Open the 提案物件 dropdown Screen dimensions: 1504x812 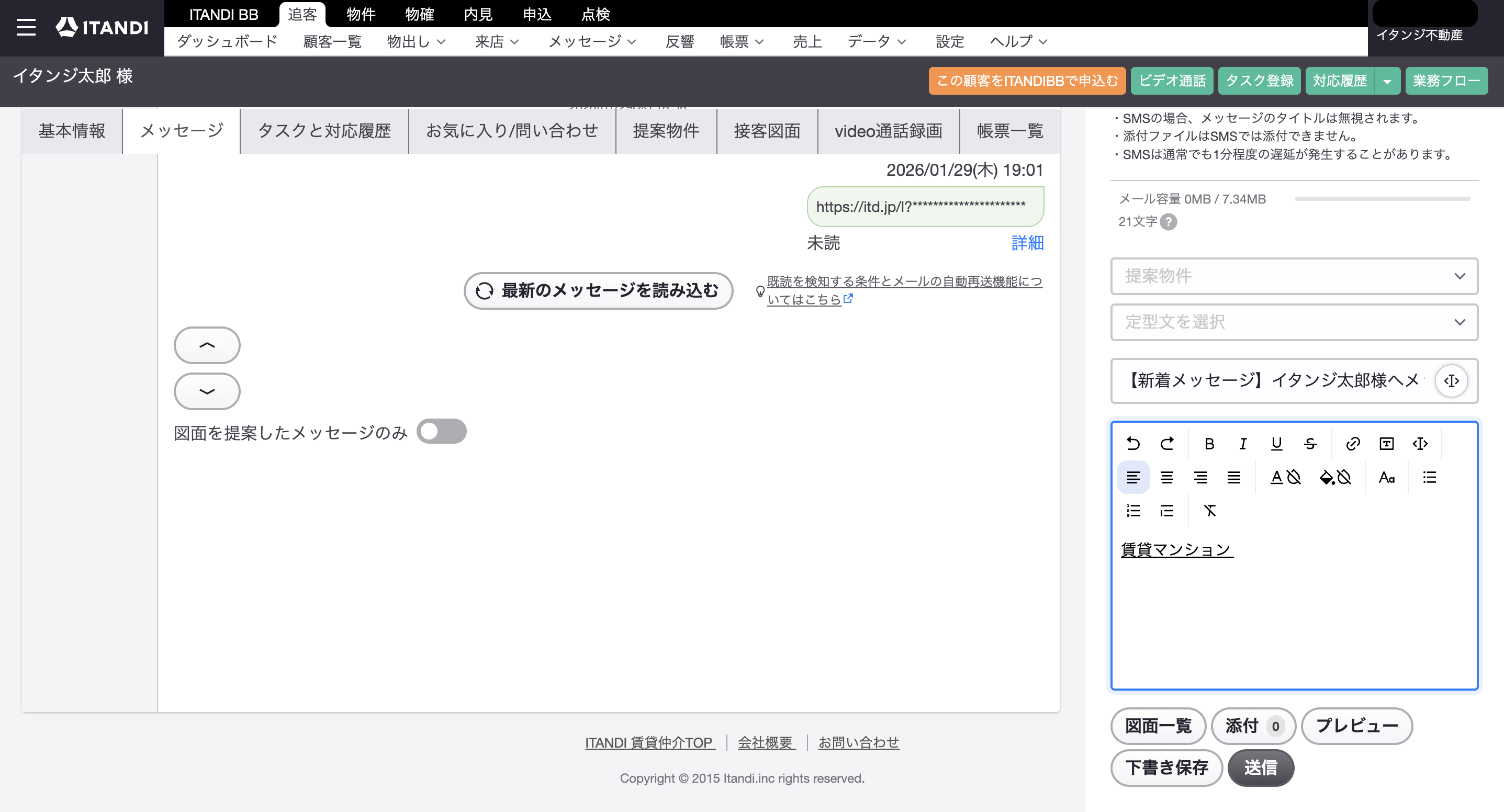(1294, 276)
